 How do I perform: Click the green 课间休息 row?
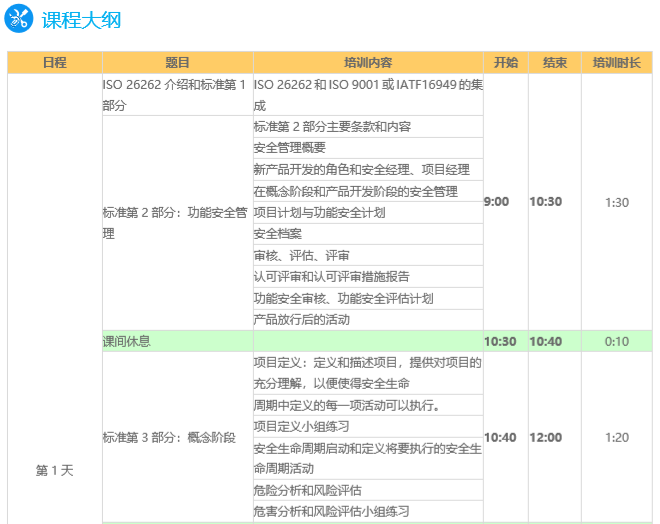(177, 341)
